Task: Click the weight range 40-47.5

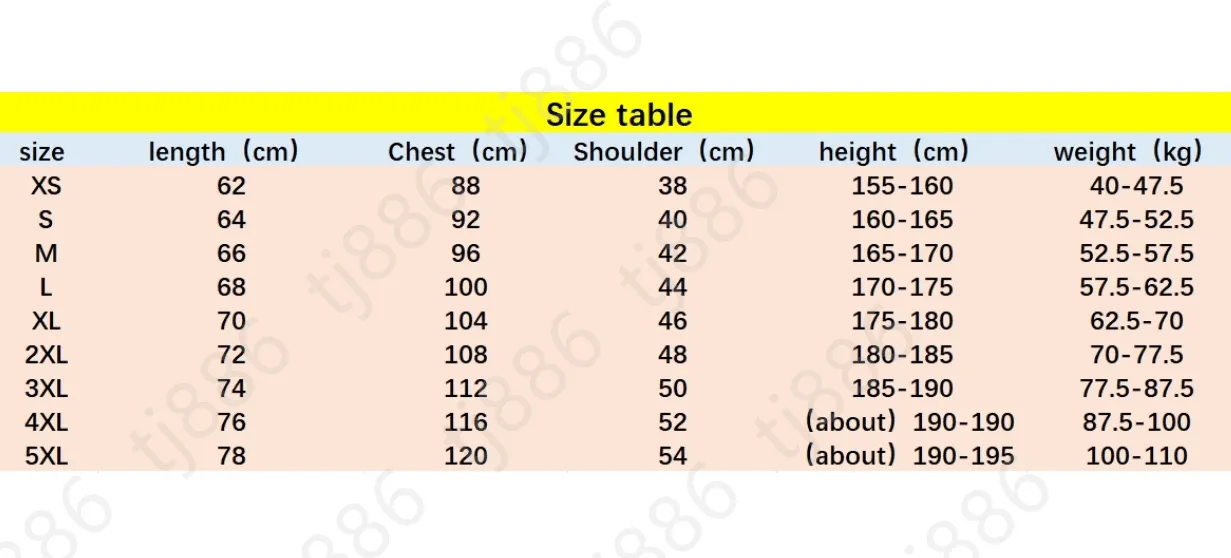Action: click(1137, 186)
